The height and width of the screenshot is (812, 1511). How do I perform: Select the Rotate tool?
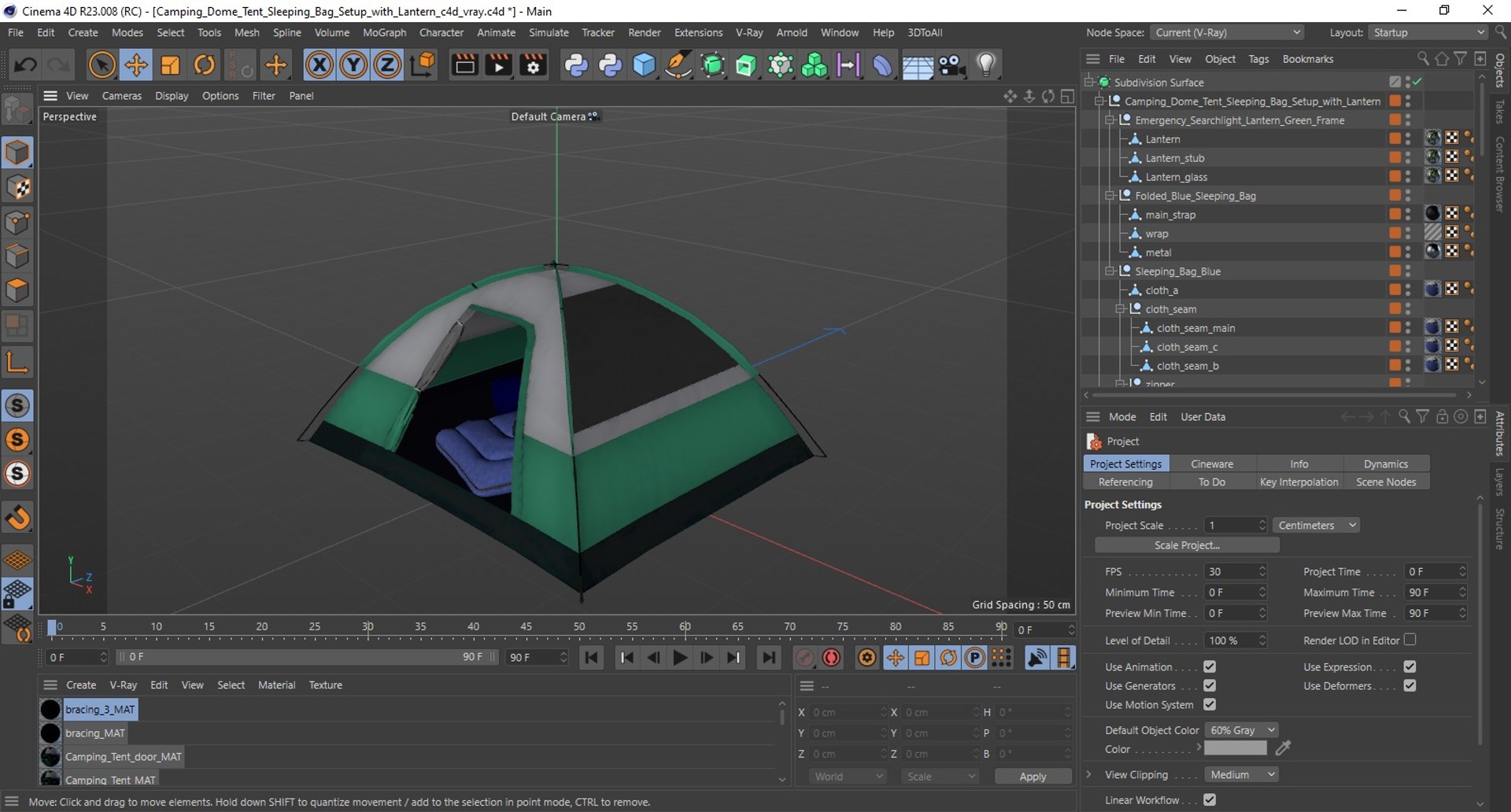click(205, 65)
